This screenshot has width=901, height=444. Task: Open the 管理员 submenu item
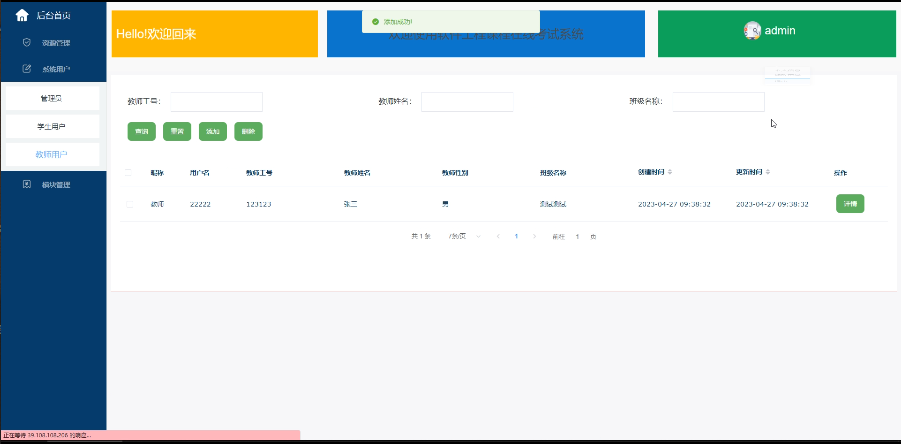52,98
